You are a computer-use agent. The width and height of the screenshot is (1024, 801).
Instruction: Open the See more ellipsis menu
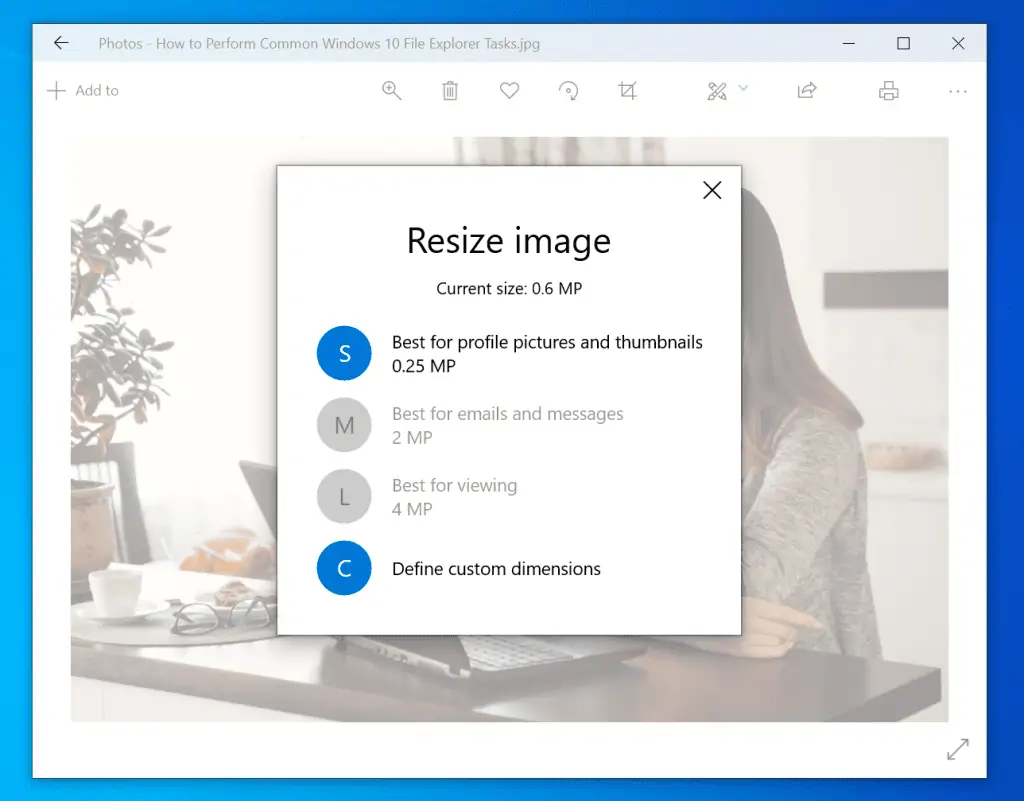click(x=957, y=91)
